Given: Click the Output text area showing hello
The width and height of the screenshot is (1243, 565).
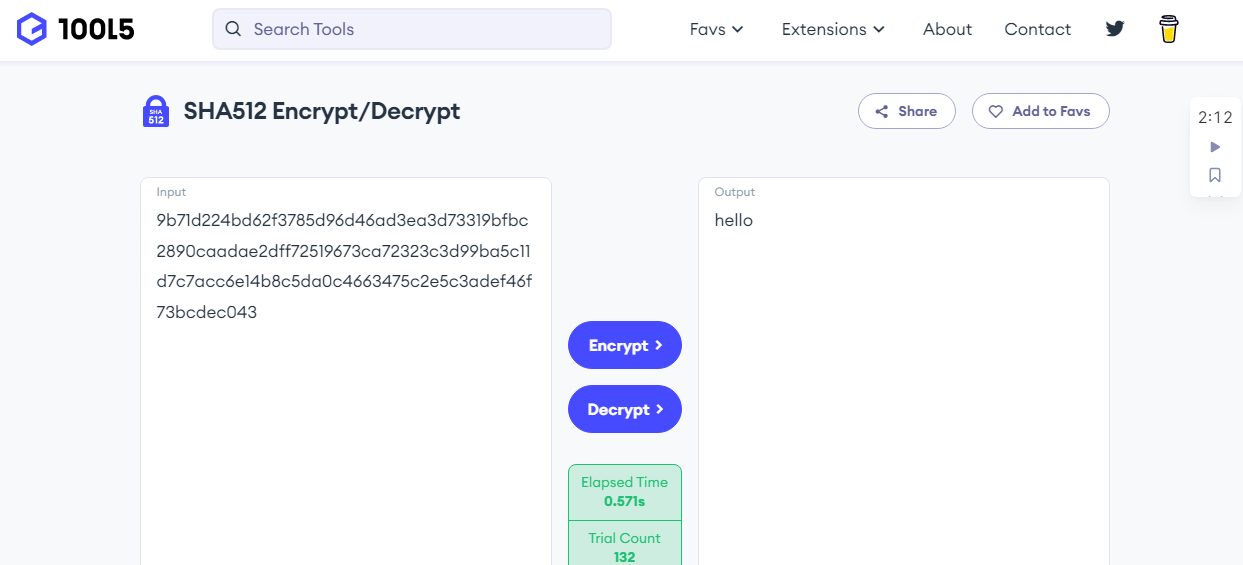Looking at the screenshot, I should pos(903,380).
